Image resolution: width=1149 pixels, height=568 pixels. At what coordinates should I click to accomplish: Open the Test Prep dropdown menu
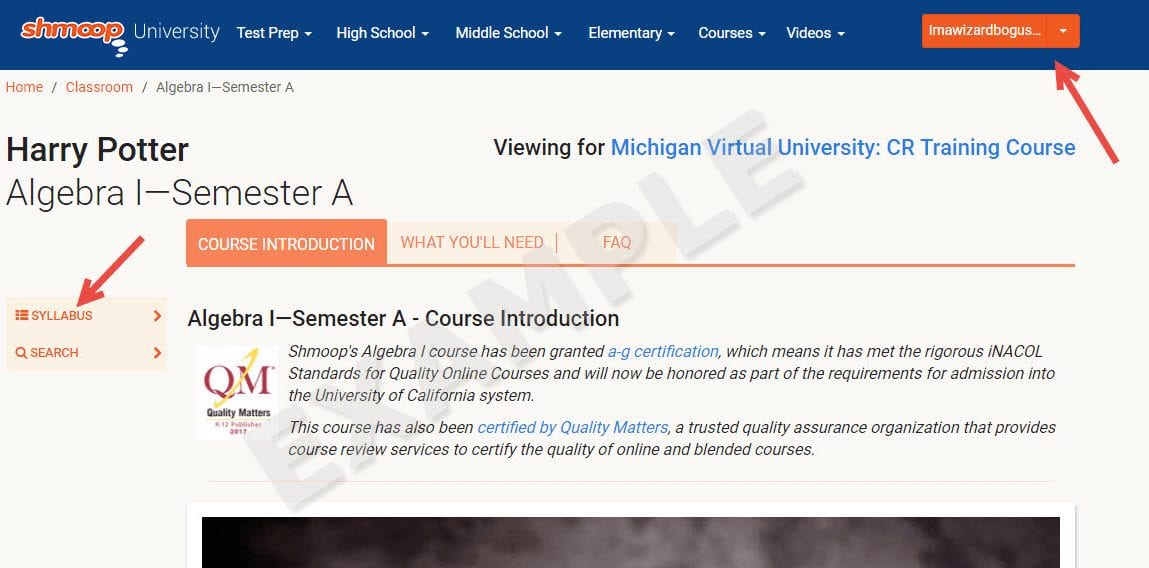coord(274,33)
